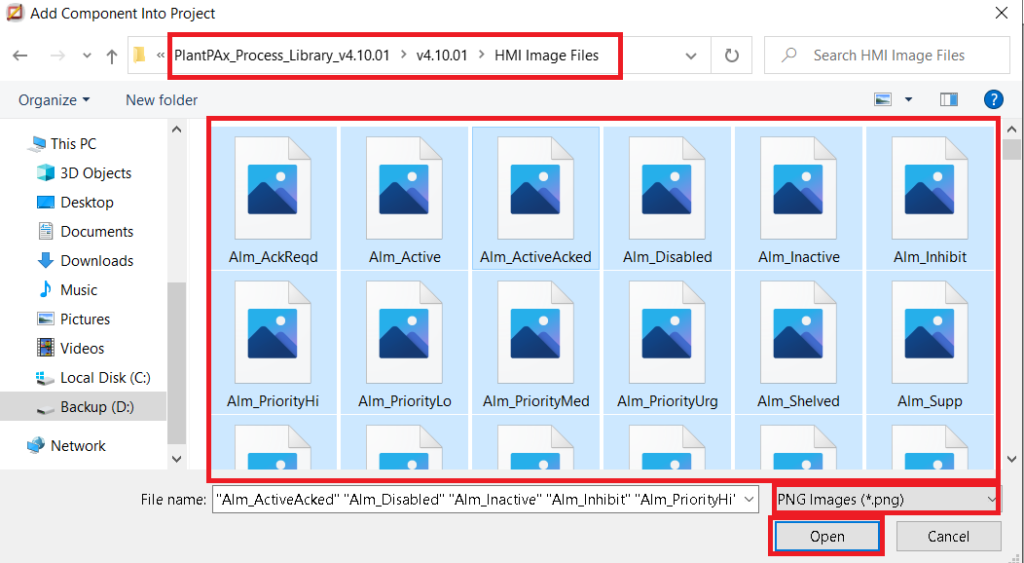This screenshot has height=563, width=1024.
Task: Select the Alm_PriorityUrg image file
Action: (x=667, y=343)
